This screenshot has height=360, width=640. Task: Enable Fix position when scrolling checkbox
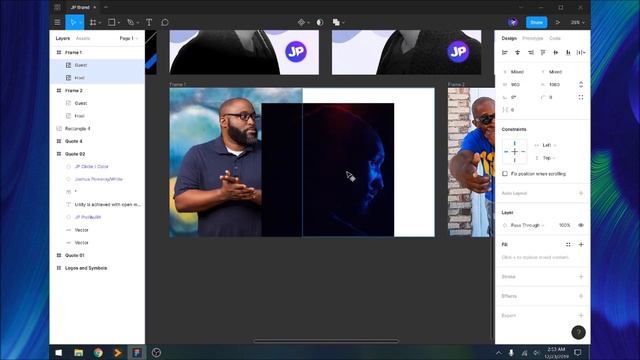505,174
